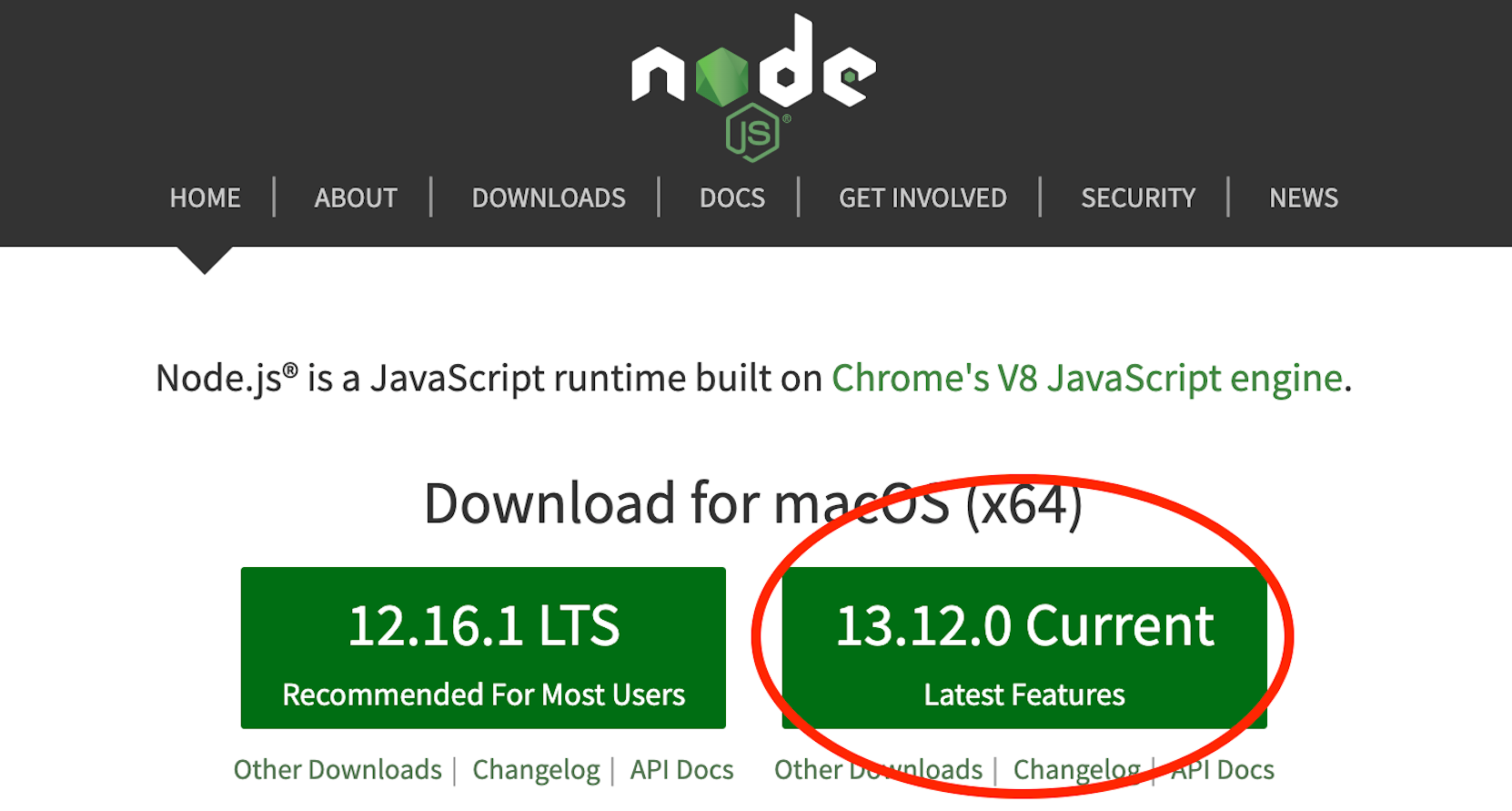Open the SECURITY nav item
The image size is (1512, 811).
(1138, 198)
